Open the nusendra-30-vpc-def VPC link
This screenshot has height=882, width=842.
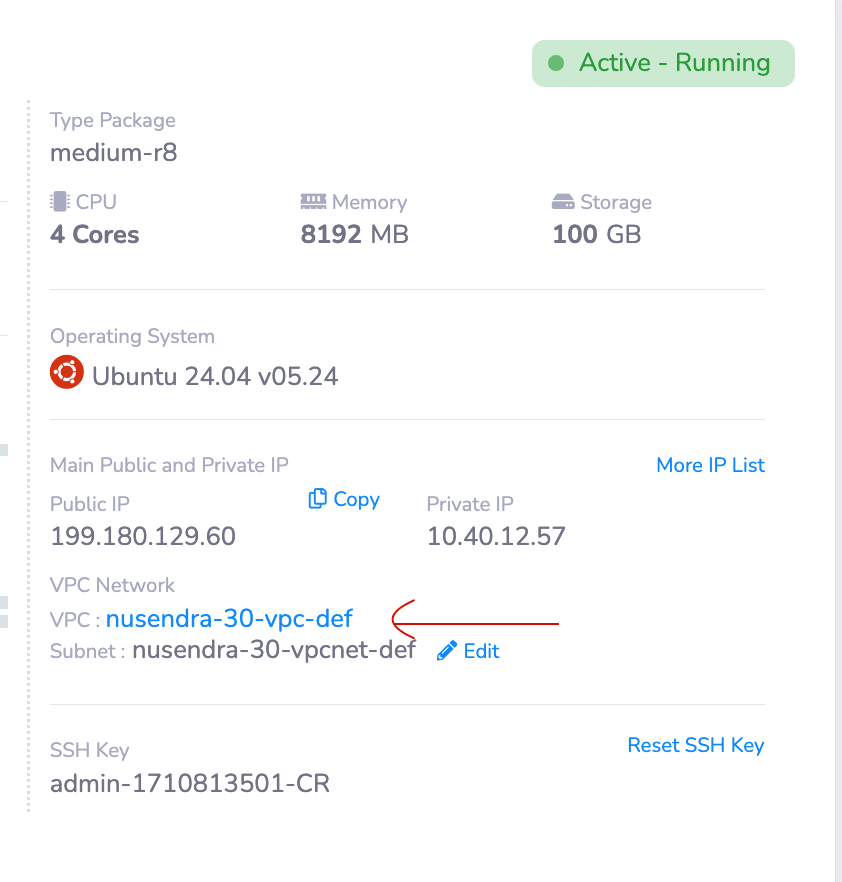click(229, 619)
